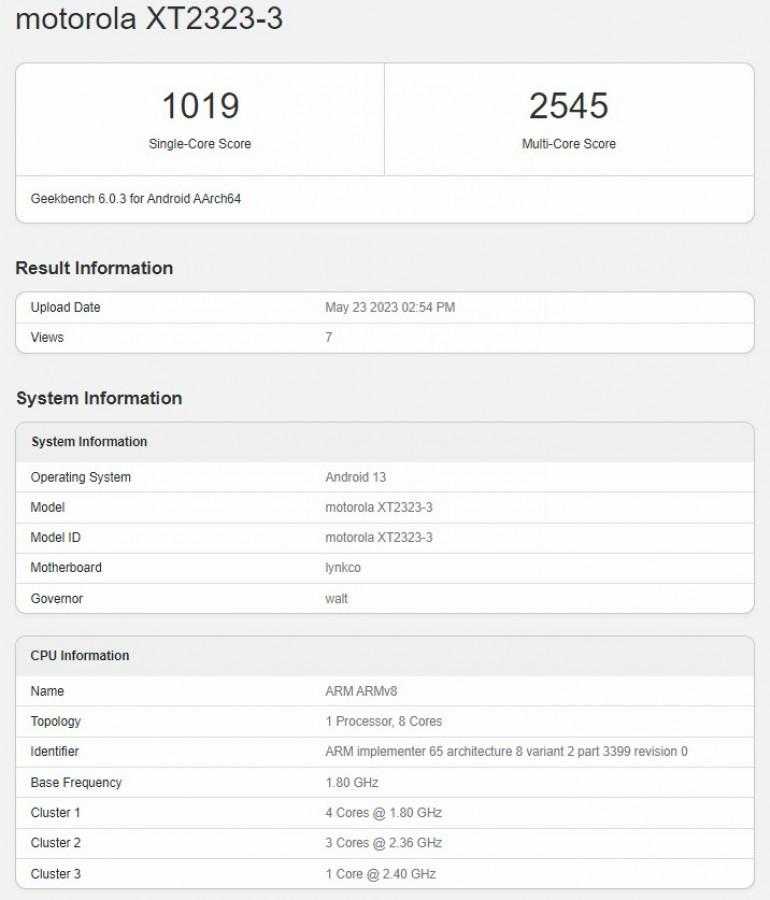Image resolution: width=770 pixels, height=900 pixels.
Task: Click the Base Frequency value 1.80 GHz
Action: pyautogui.click(x=352, y=782)
